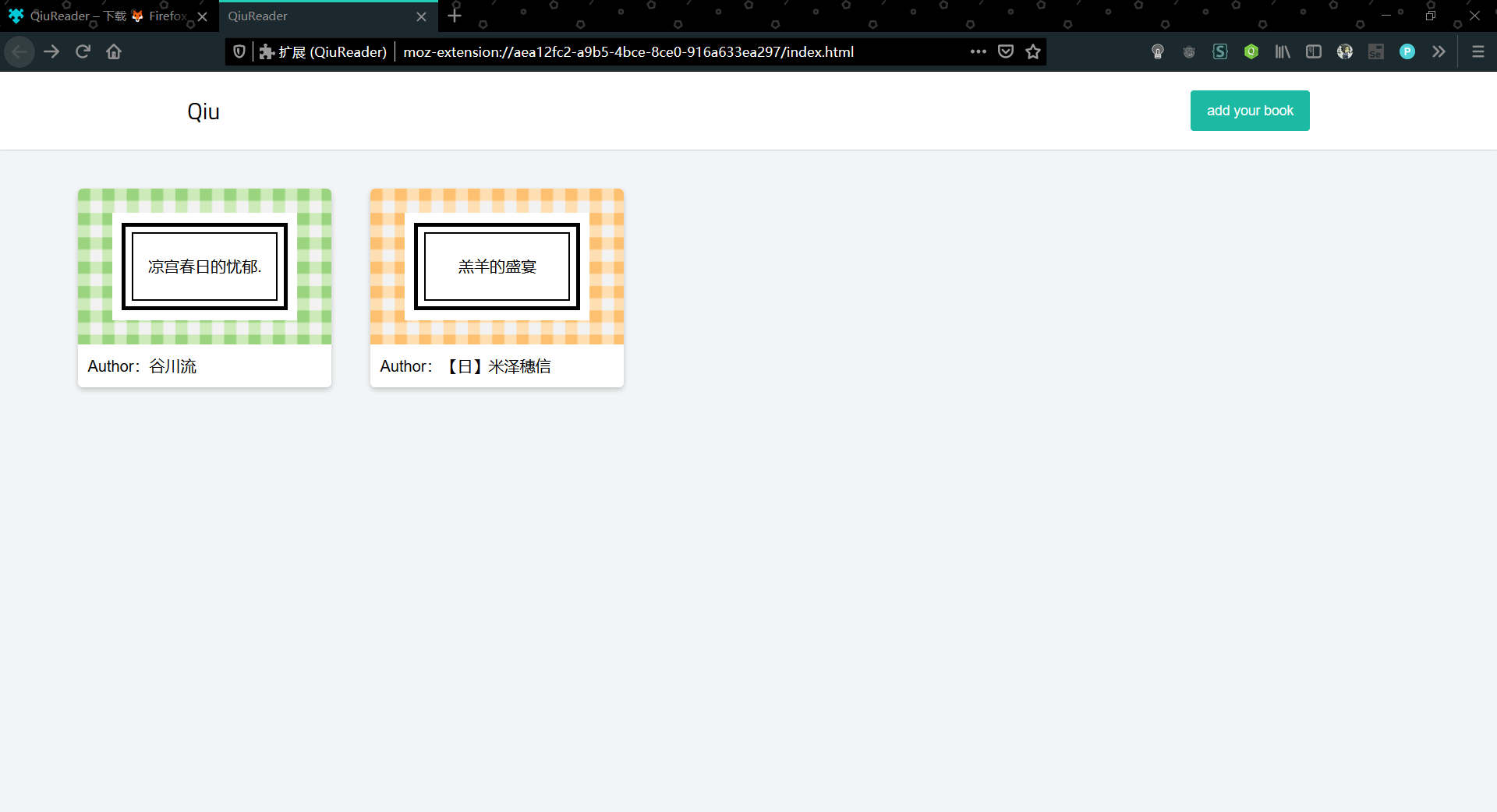Open the Firefox Library

tap(1283, 52)
